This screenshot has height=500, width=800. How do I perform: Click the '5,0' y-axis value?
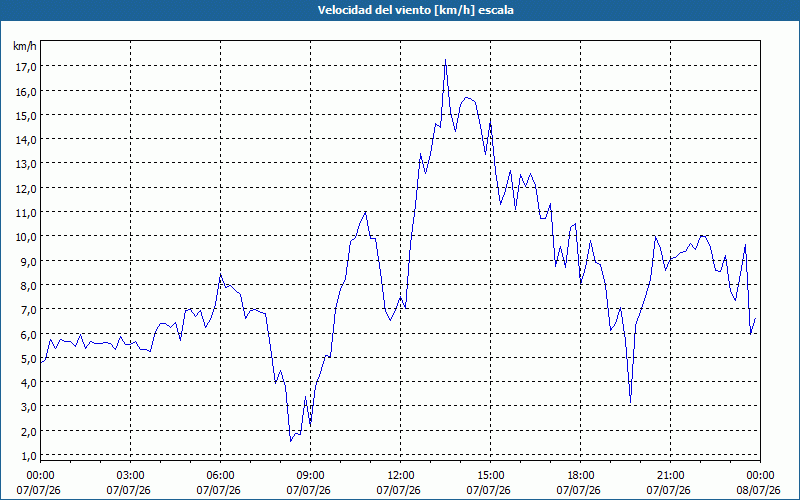[x=28, y=359]
